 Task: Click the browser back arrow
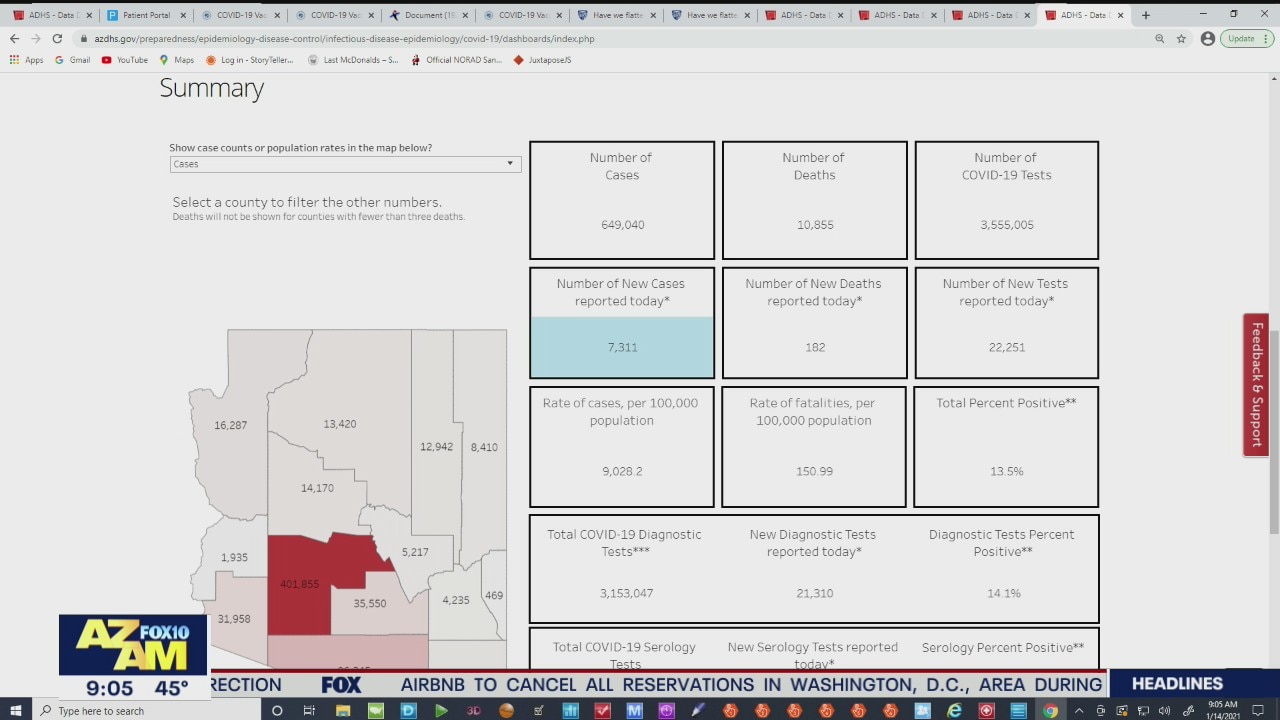pyautogui.click(x=14, y=38)
